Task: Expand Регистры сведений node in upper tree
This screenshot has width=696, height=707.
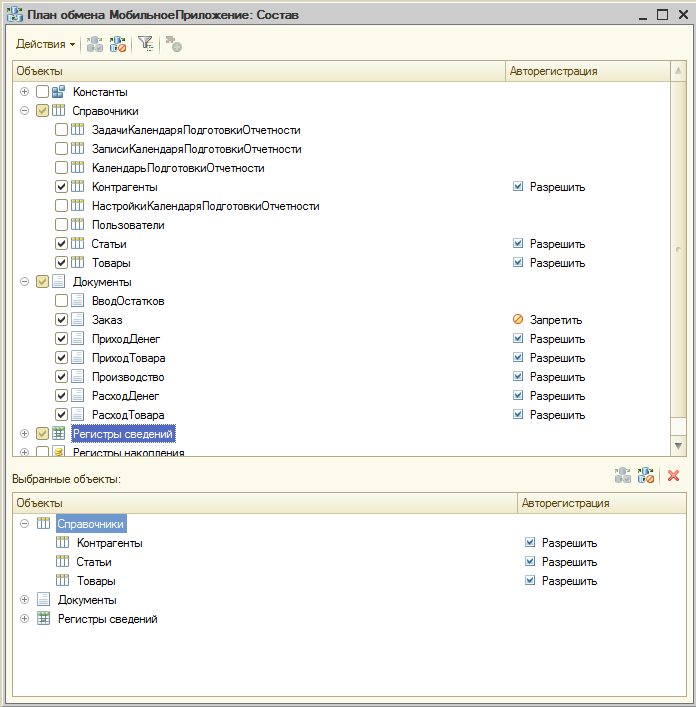Action: pos(25,433)
